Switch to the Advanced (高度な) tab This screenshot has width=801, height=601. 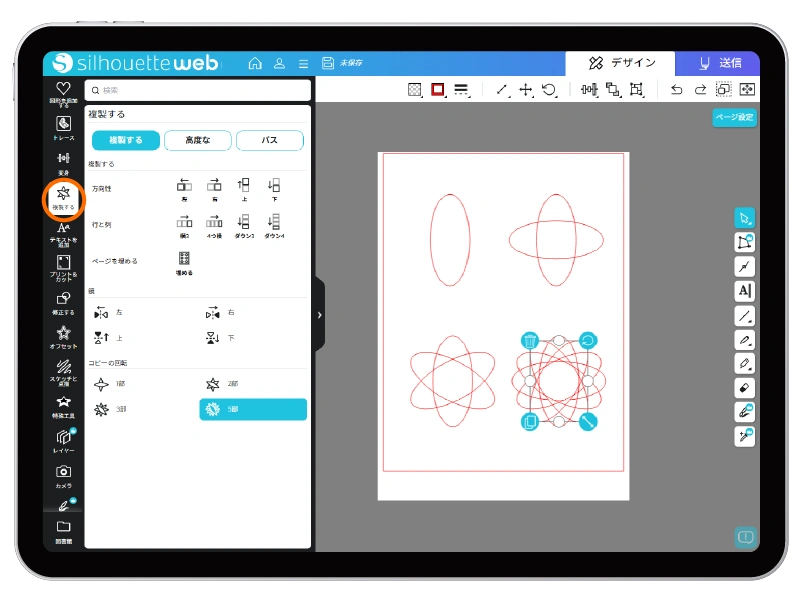tap(198, 140)
